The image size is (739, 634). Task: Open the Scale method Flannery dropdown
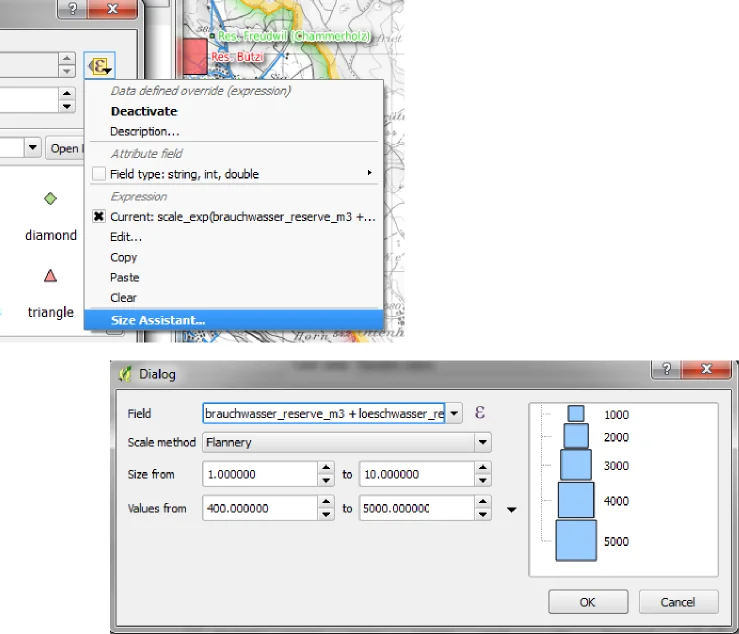coord(483,442)
